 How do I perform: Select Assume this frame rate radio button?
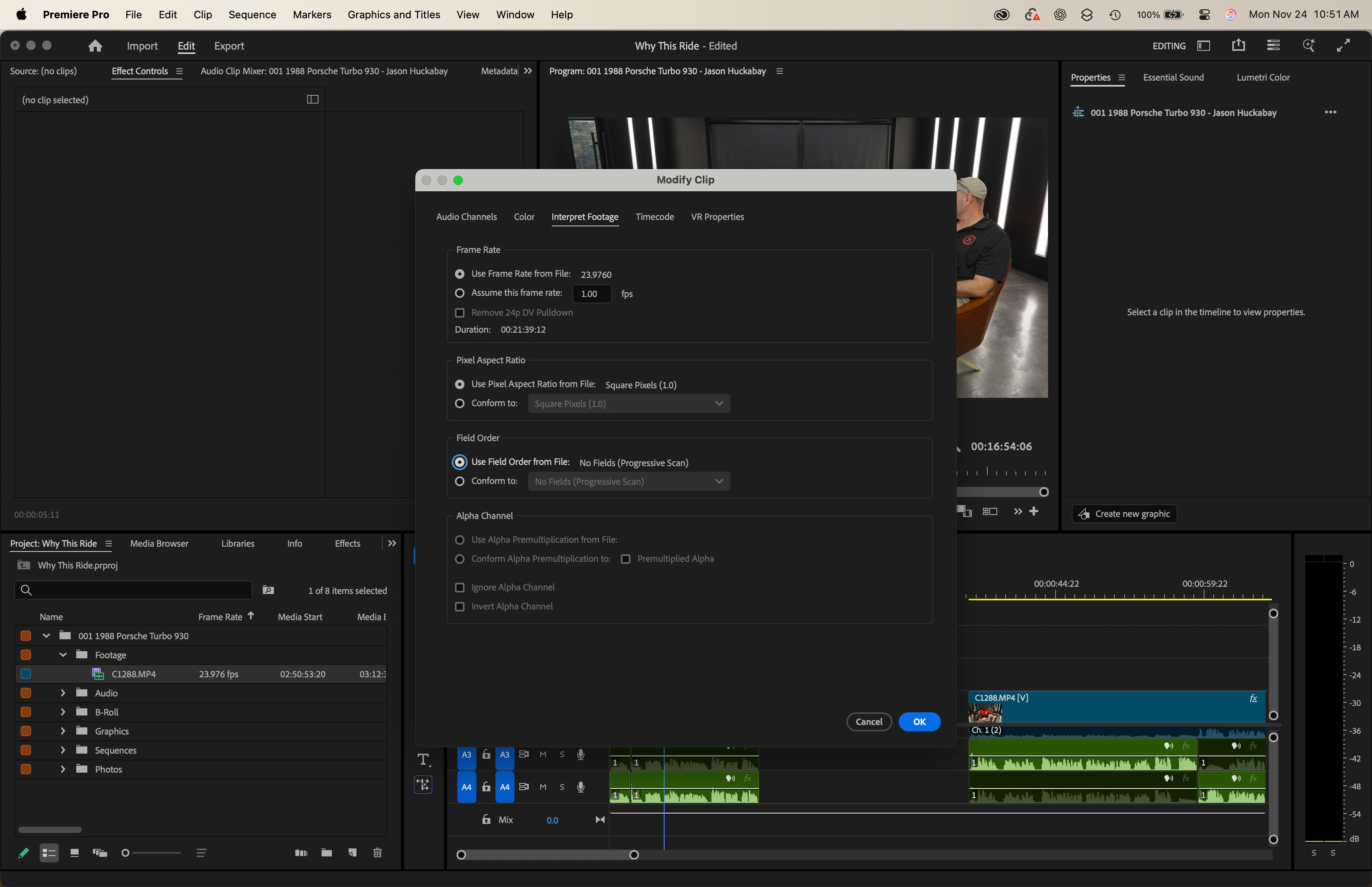tap(459, 293)
